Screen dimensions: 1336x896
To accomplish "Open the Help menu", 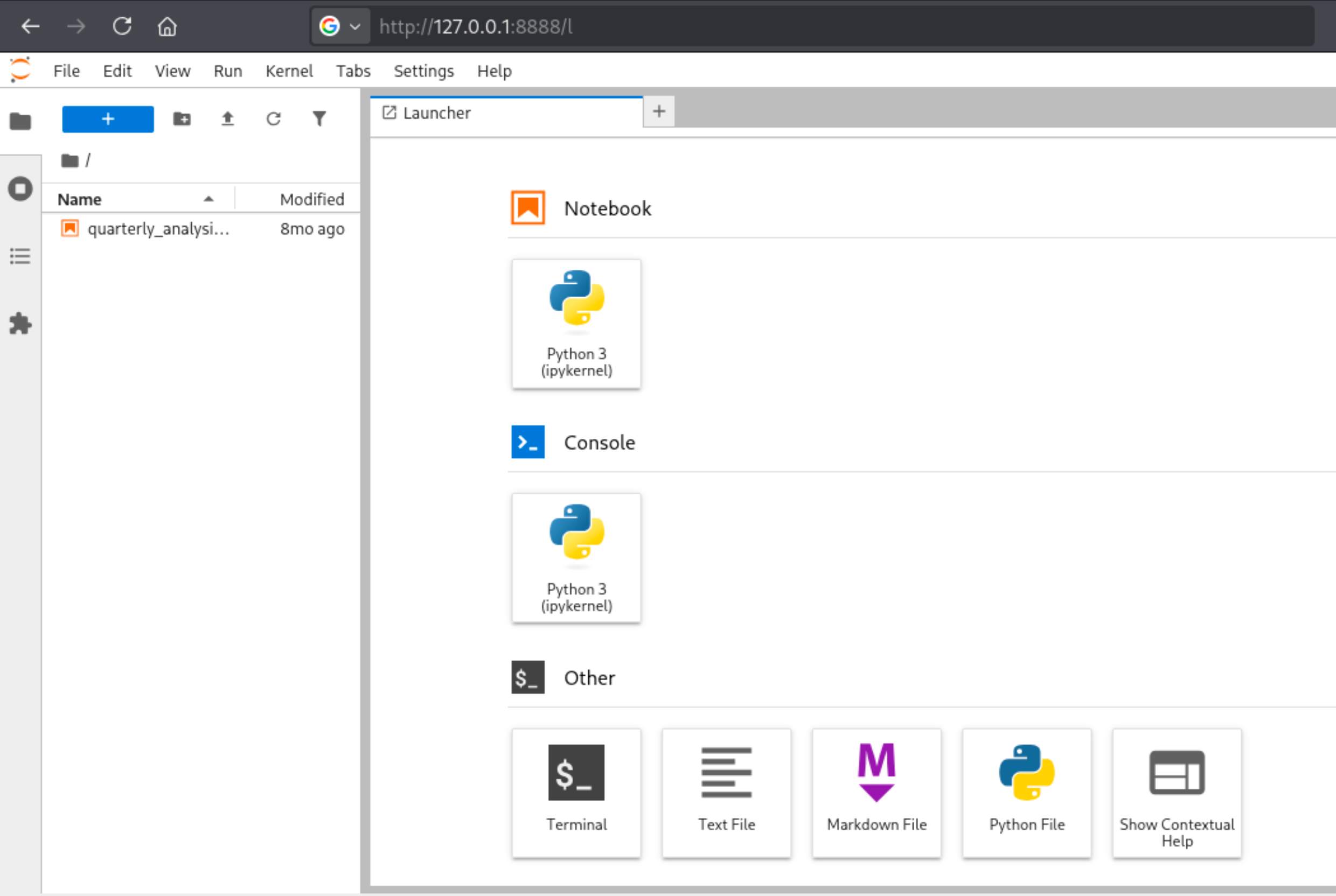I will [495, 71].
